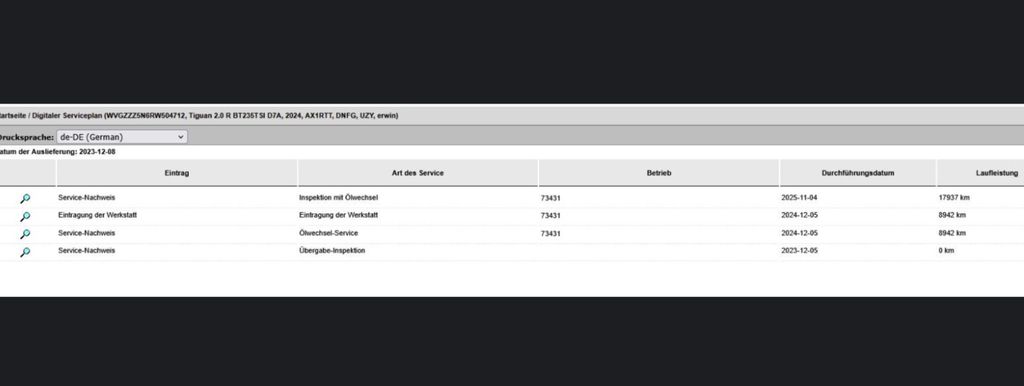Click the first row's Service-Nachweis entry text

pos(86,197)
